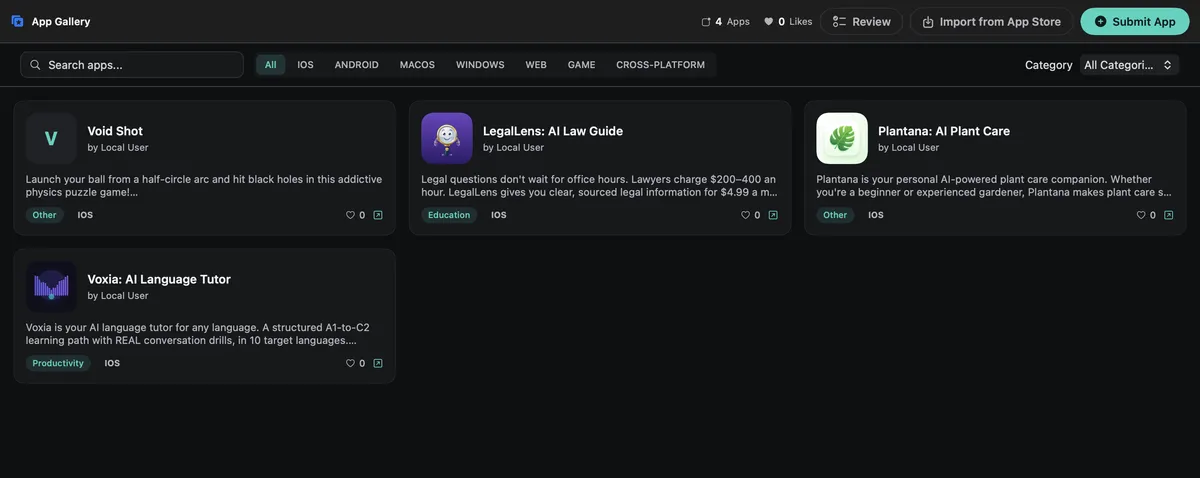The height and width of the screenshot is (478, 1200).
Task: Click the Category label text
Action: [x=1049, y=64]
